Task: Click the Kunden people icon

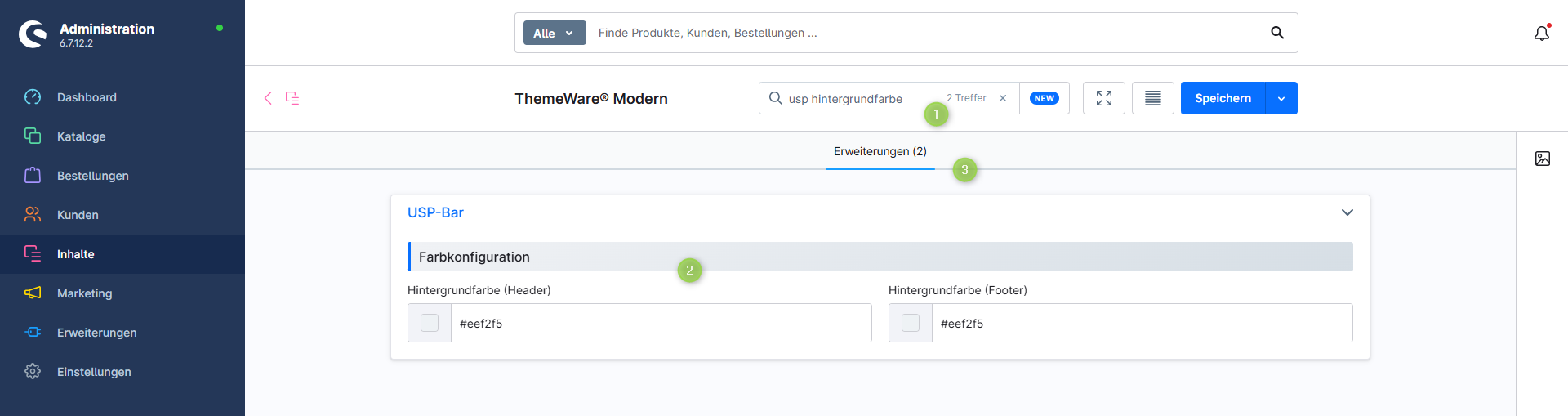Action: point(33,214)
